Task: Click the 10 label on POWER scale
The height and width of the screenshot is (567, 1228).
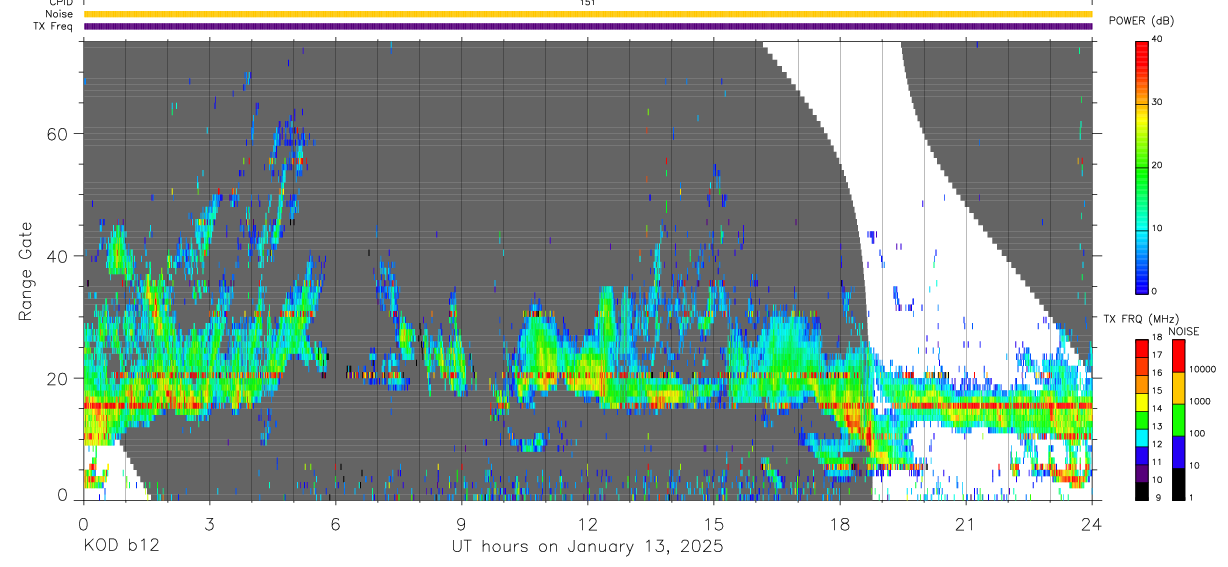Action: coord(1158,228)
